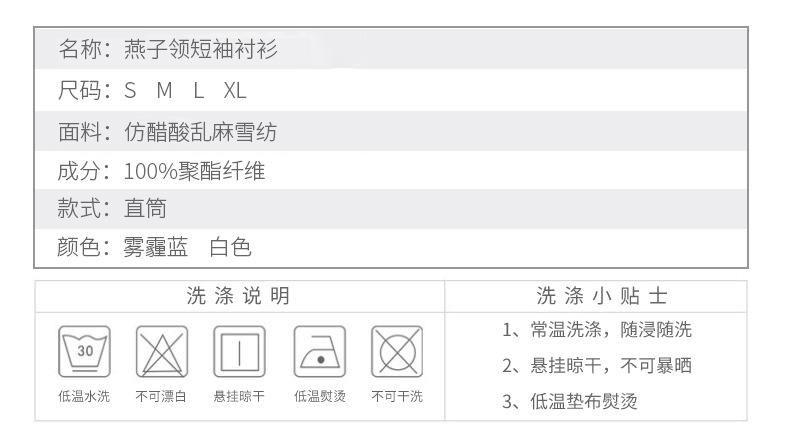This screenshot has height=432, width=790.
Task: Select size M in the size row
Action: tap(164, 90)
